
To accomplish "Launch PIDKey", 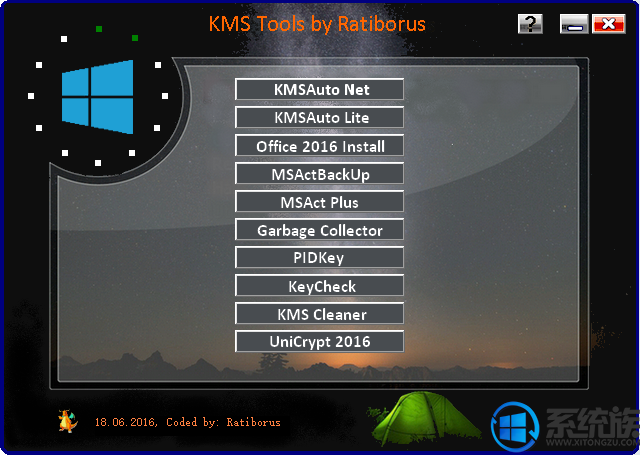I will (319, 257).
